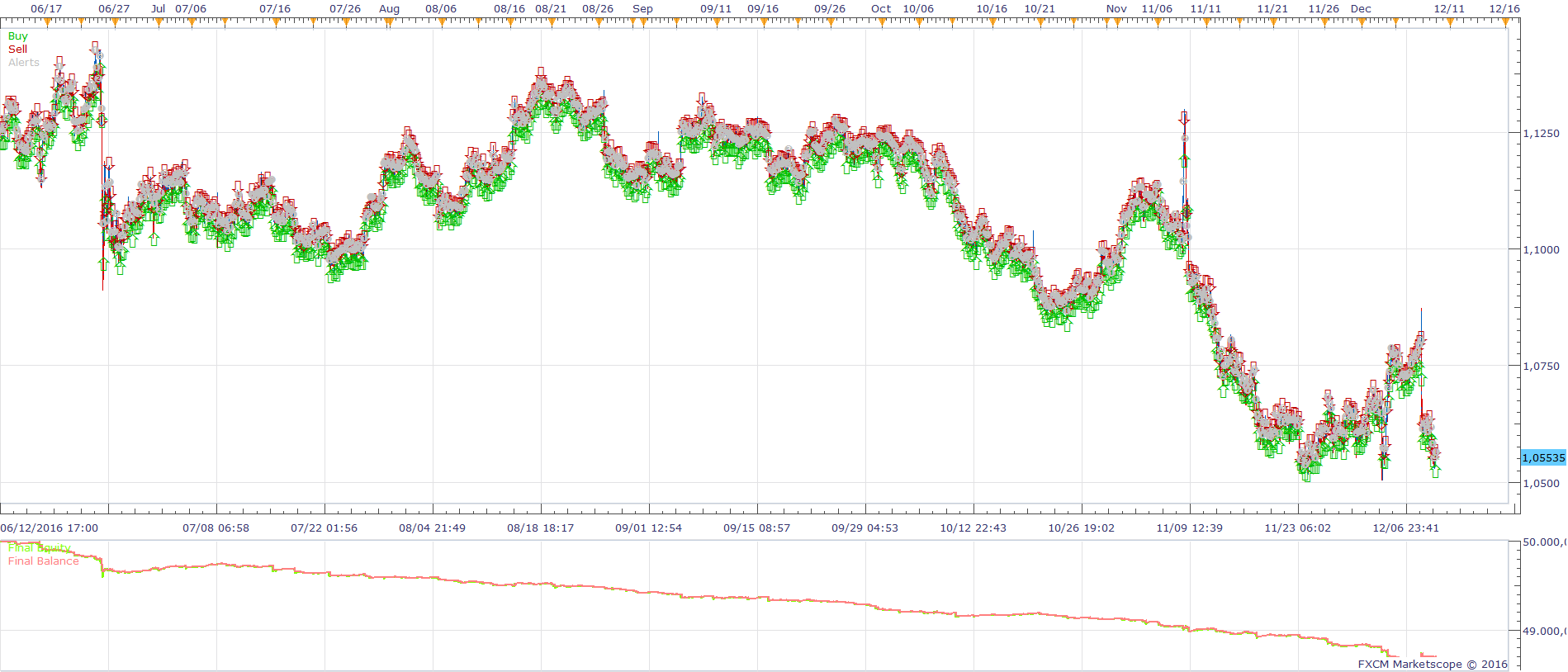Click the orange marker below 08/21
This screenshot has width=1568, height=672.
tap(551, 21)
